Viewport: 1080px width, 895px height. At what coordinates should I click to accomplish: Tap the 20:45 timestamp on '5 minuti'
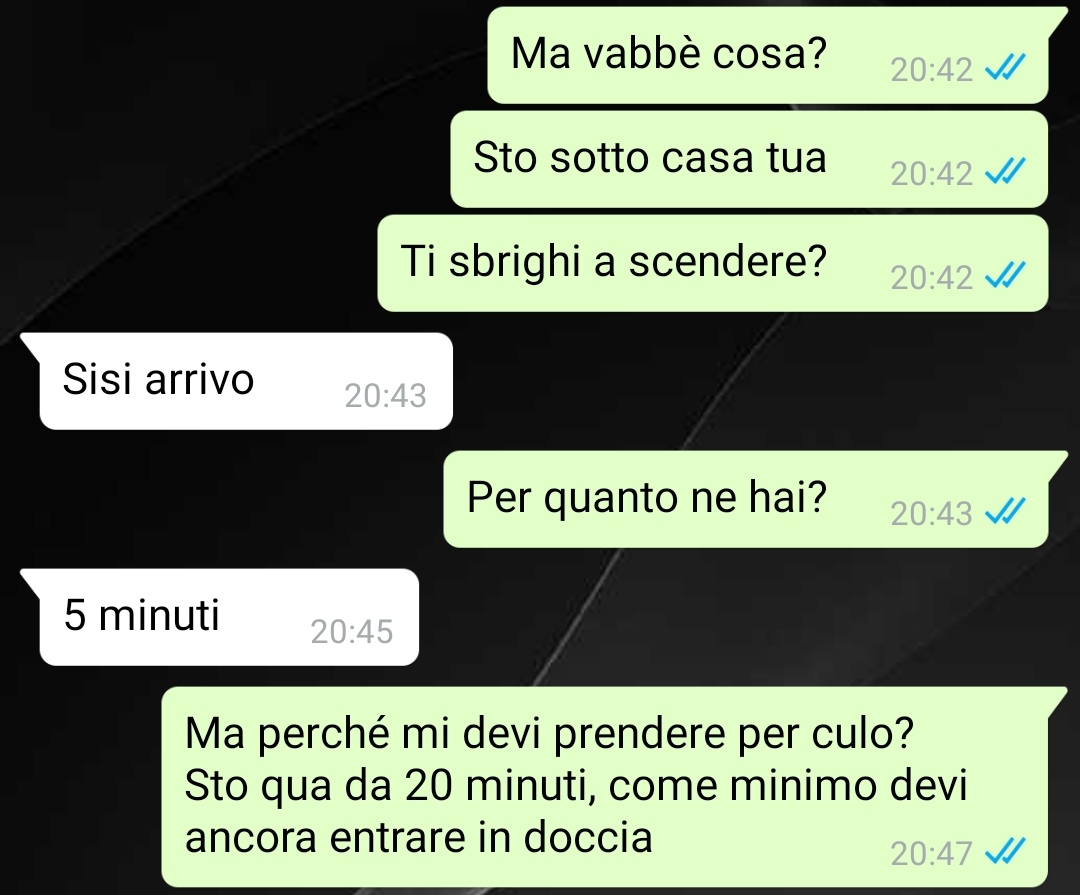[x=351, y=632]
